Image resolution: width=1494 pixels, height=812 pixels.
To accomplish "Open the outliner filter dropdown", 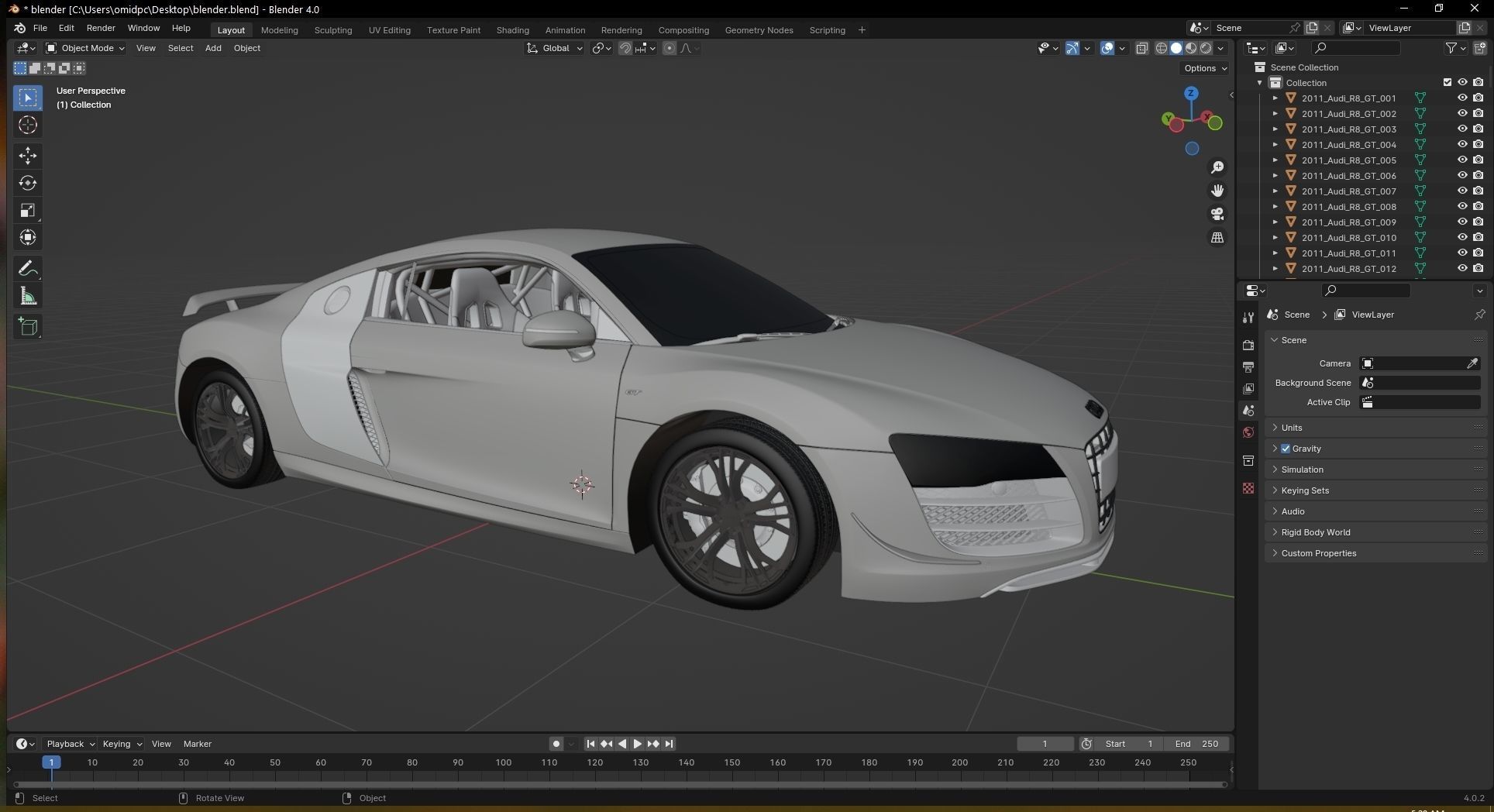I will coord(1455,48).
